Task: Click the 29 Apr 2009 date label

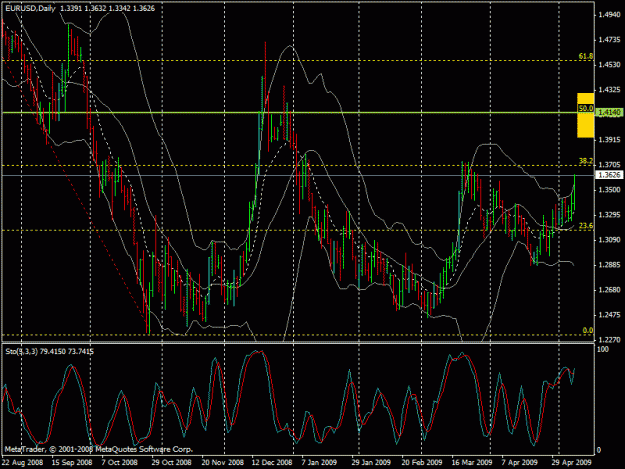Action: 571,462
